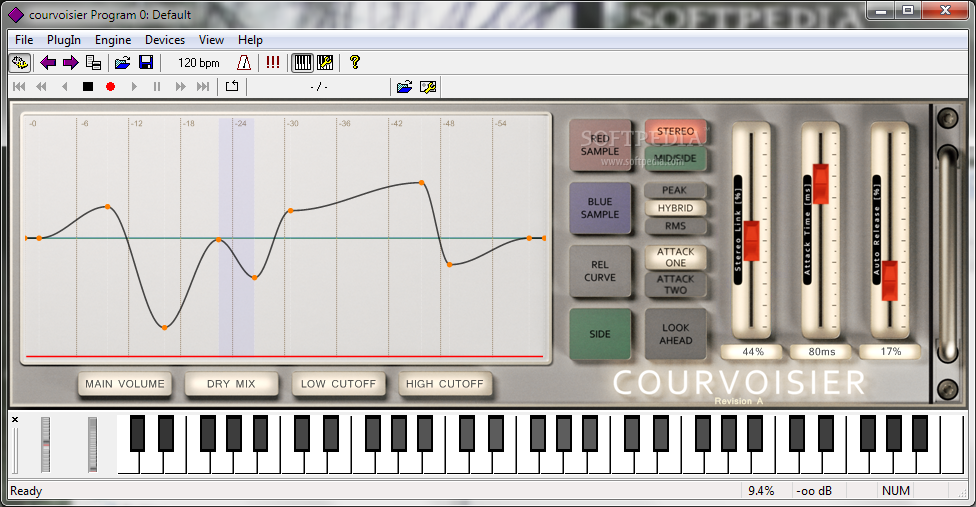Open help with yellow question mark icon
The width and height of the screenshot is (976, 507).
click(x=355, y=62)
